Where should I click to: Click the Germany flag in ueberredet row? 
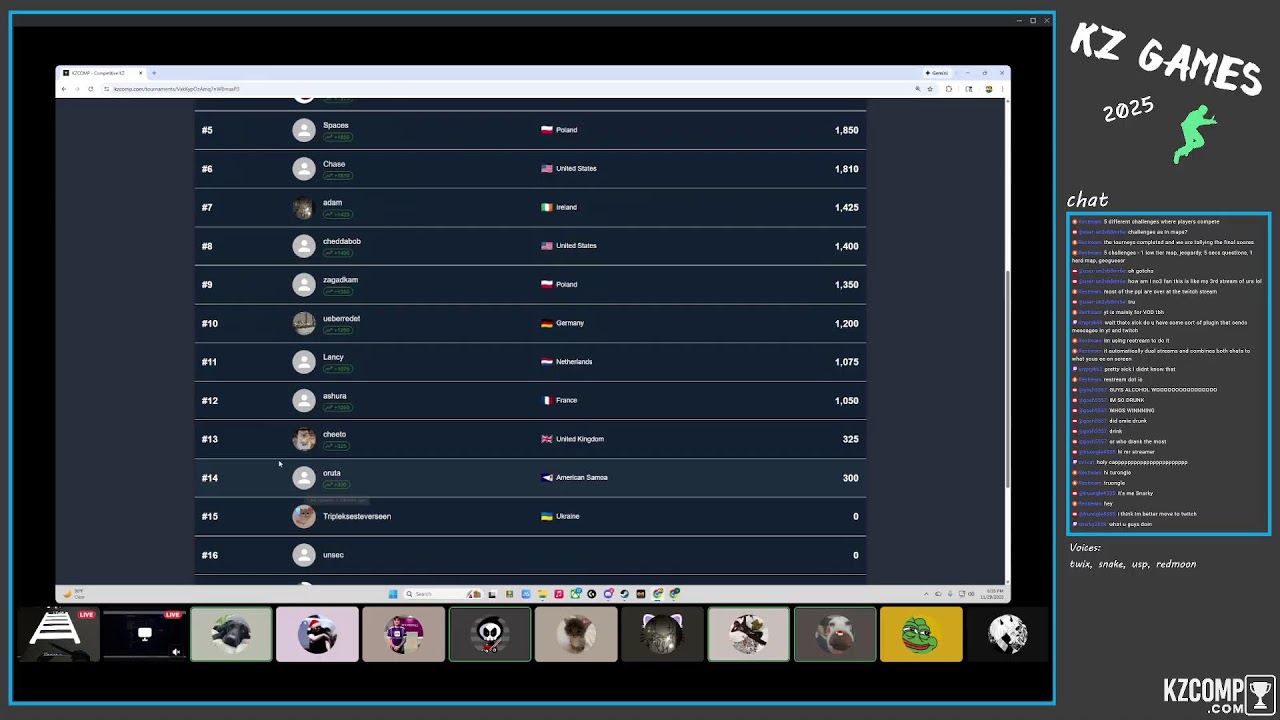[547, 323]
